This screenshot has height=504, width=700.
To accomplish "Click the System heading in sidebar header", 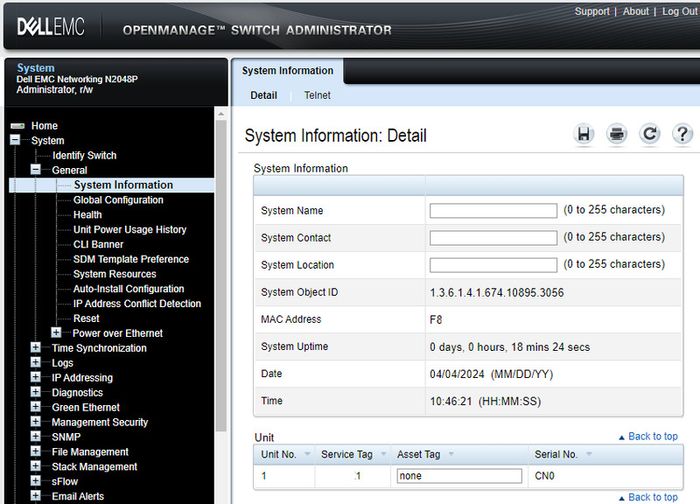I will 36,68.
